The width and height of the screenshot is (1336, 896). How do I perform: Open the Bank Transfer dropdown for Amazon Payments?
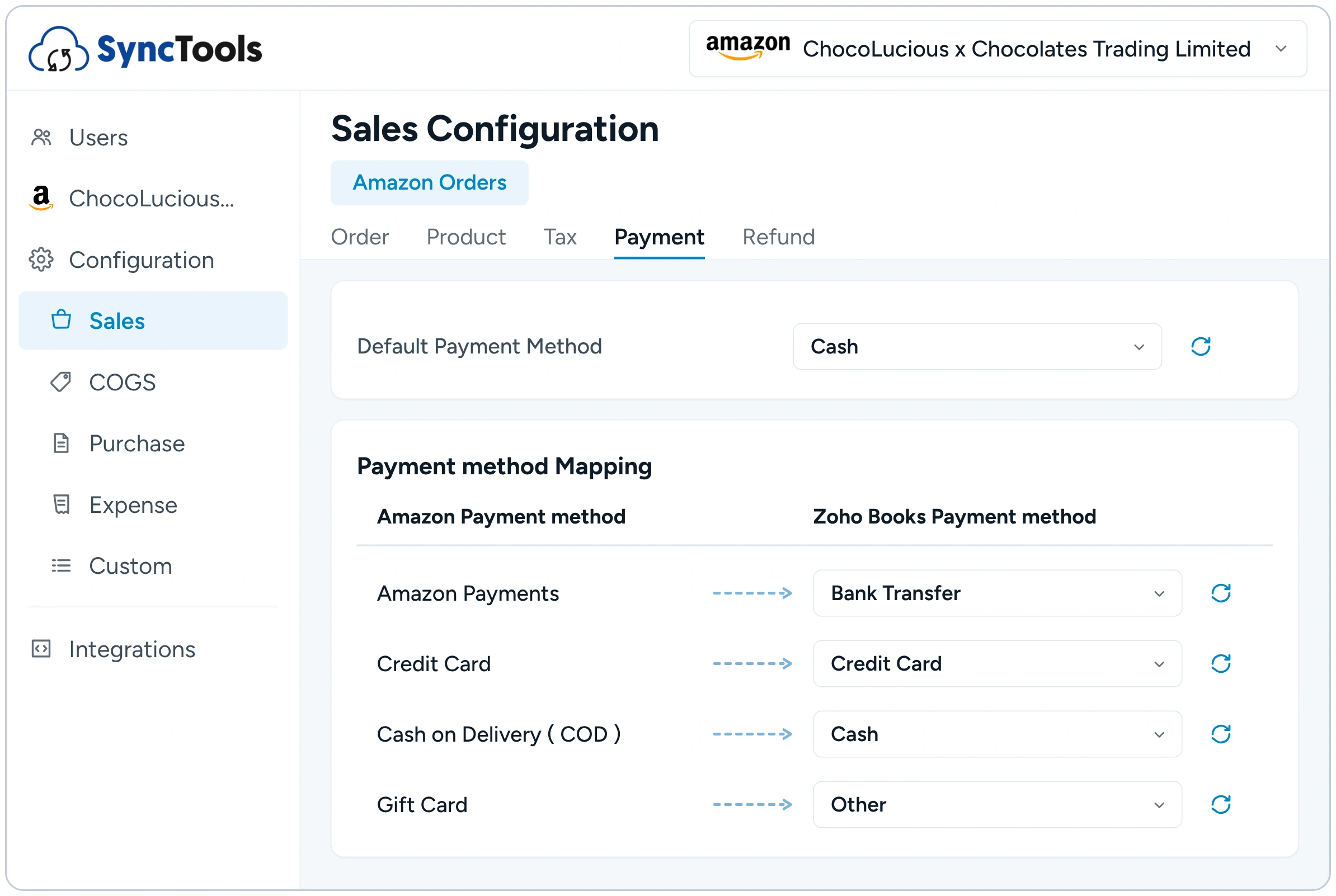point(998,594)
